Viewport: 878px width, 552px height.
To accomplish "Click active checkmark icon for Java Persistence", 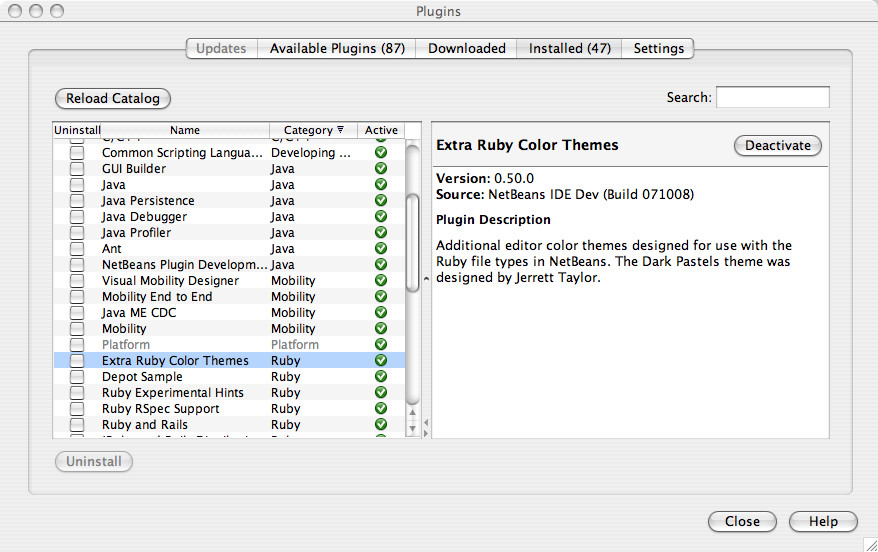I will click(x=381, y=200).
